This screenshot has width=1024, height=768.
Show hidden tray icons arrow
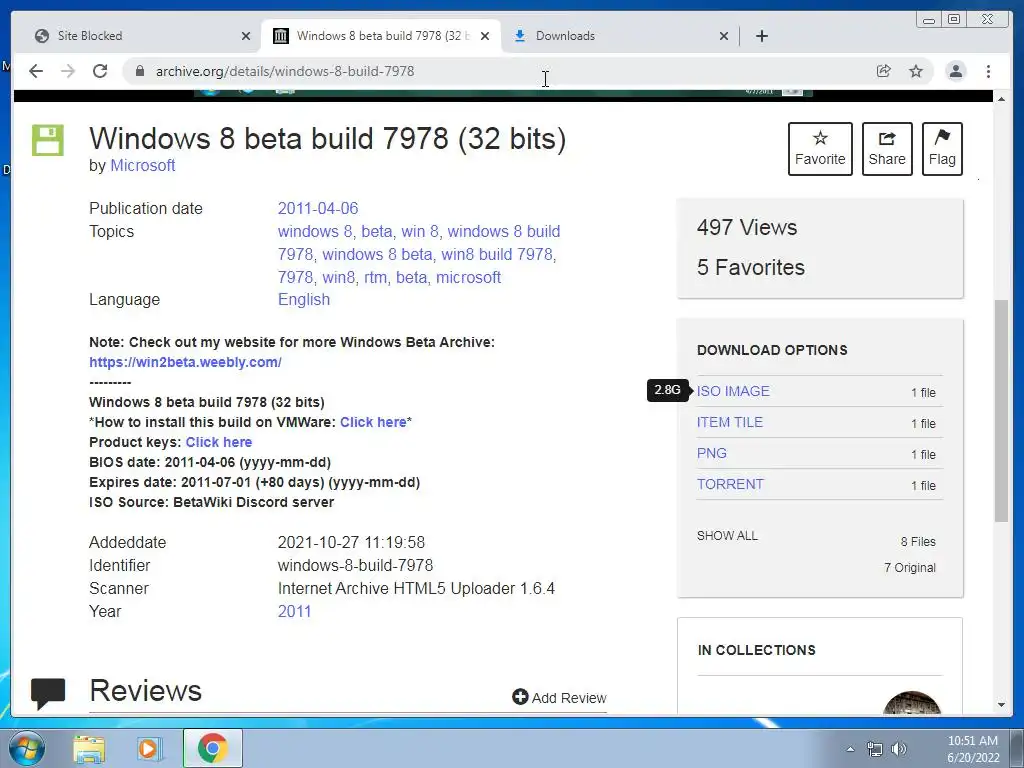click(x=850, y=749)
